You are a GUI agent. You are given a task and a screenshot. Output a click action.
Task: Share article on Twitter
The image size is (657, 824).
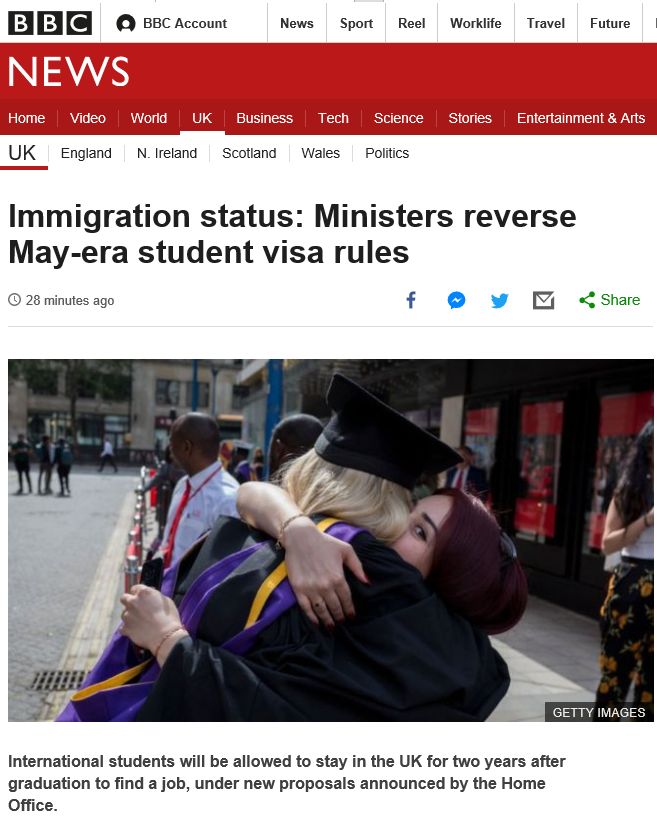[499, 301]
